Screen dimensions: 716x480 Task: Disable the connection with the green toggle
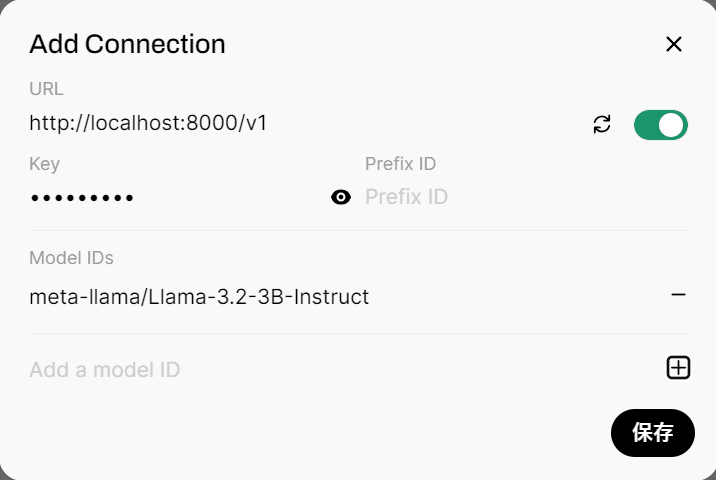click(x=660, y=124)
